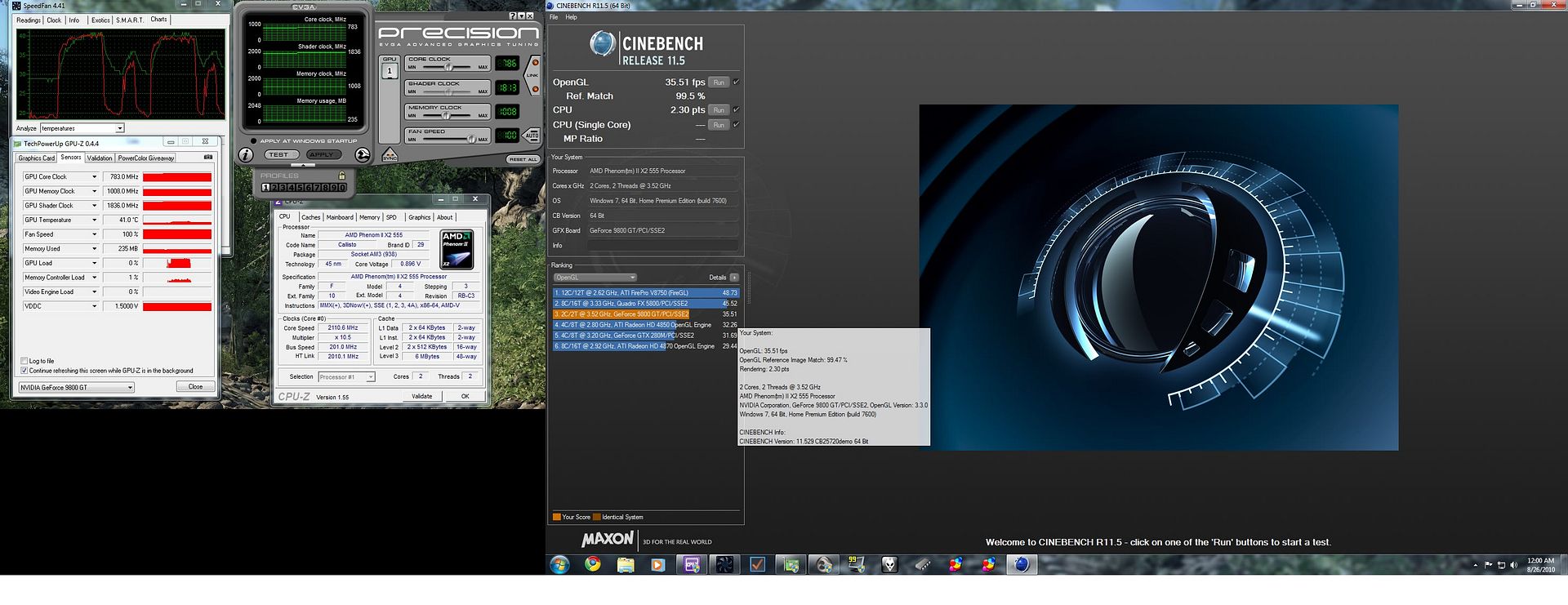Open Windows Explorer from the taskbar
This screenshot has width=1568, height=605.
(x=626, y=564)
